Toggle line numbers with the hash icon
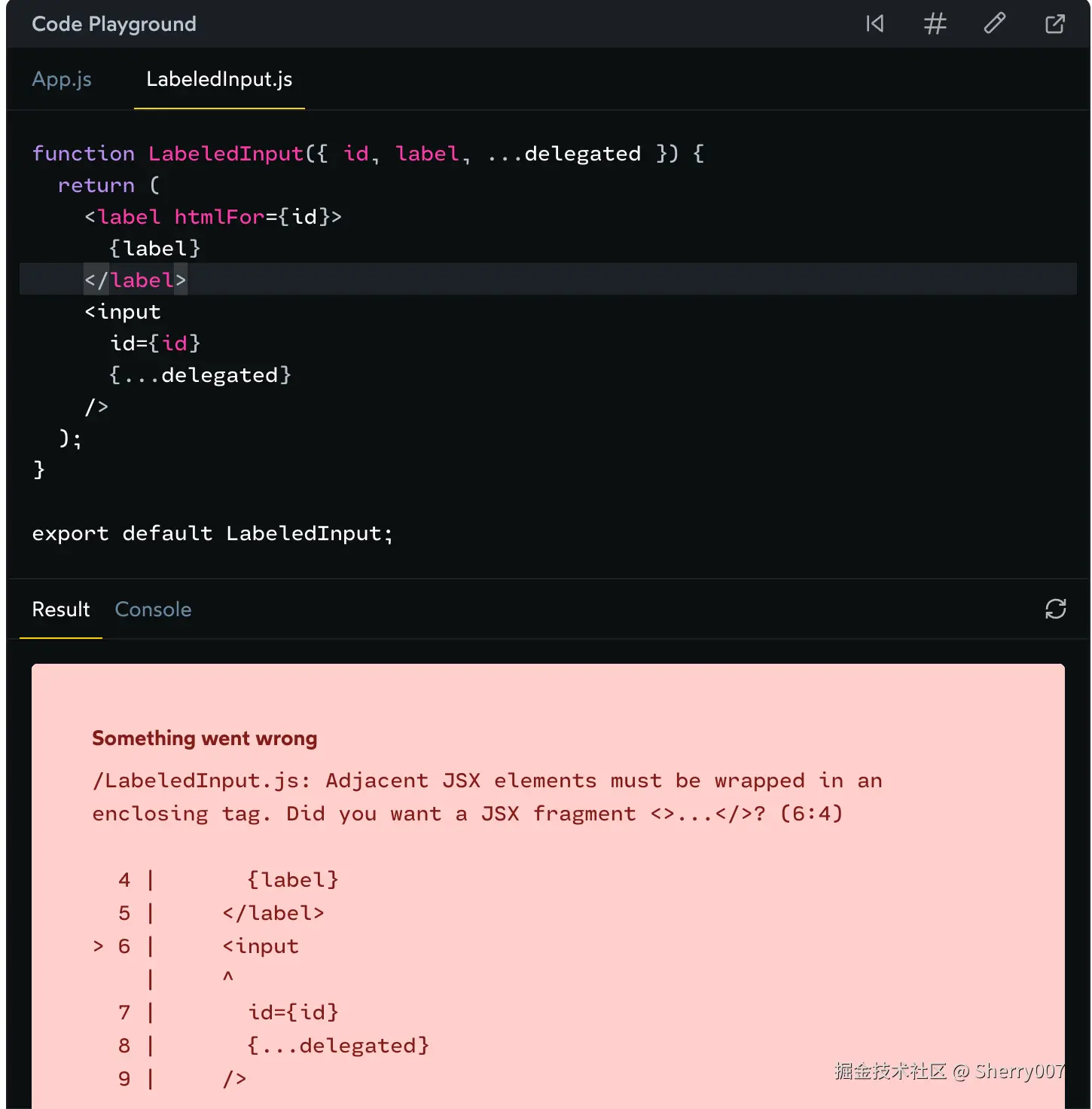The image size is (1092, 1109). 935,24
